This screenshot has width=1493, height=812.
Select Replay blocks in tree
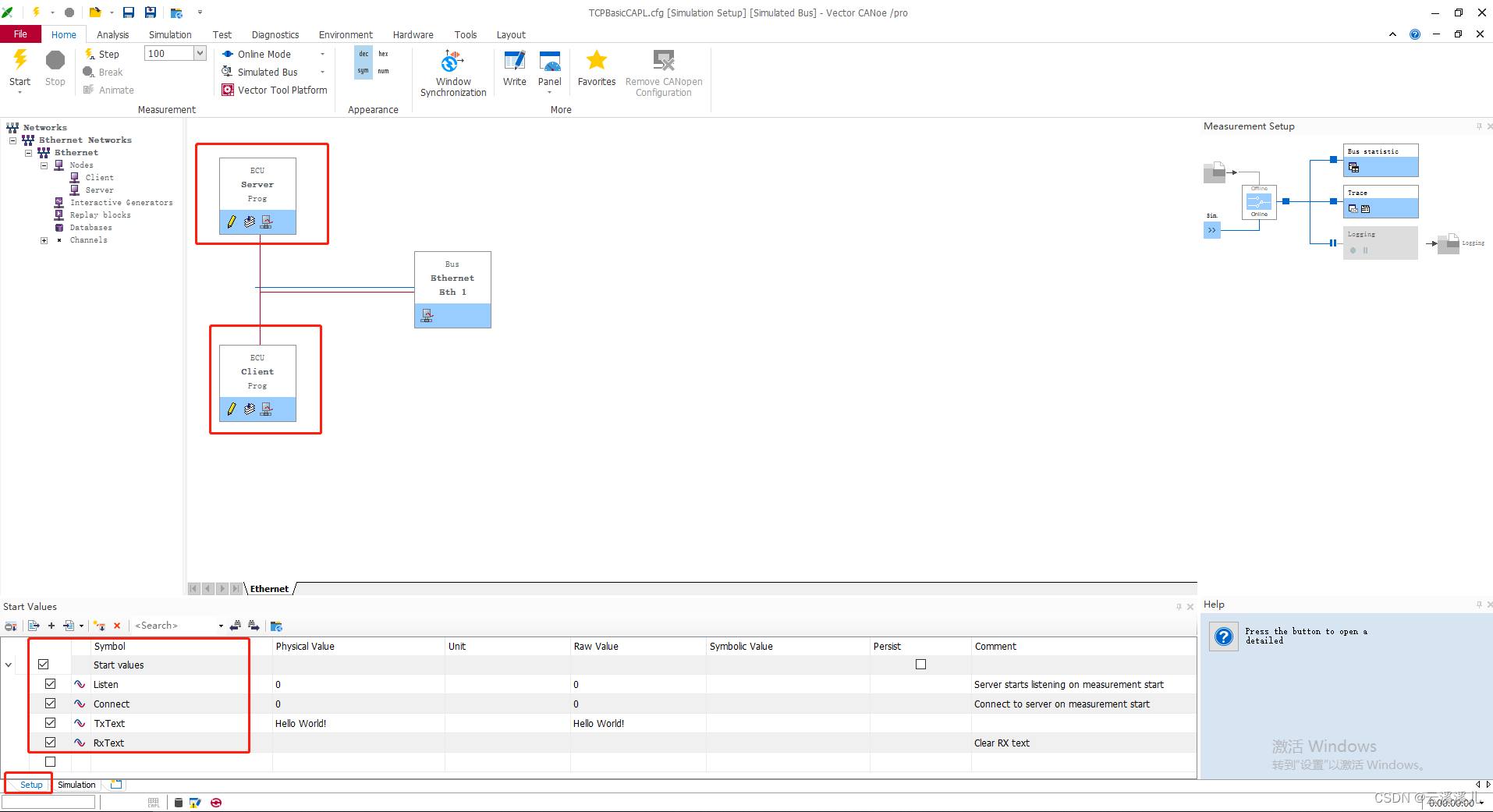point(101,215)
